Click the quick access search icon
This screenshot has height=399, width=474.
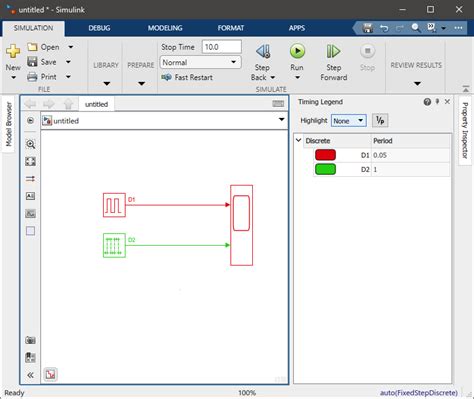click(x=415, y=28)
